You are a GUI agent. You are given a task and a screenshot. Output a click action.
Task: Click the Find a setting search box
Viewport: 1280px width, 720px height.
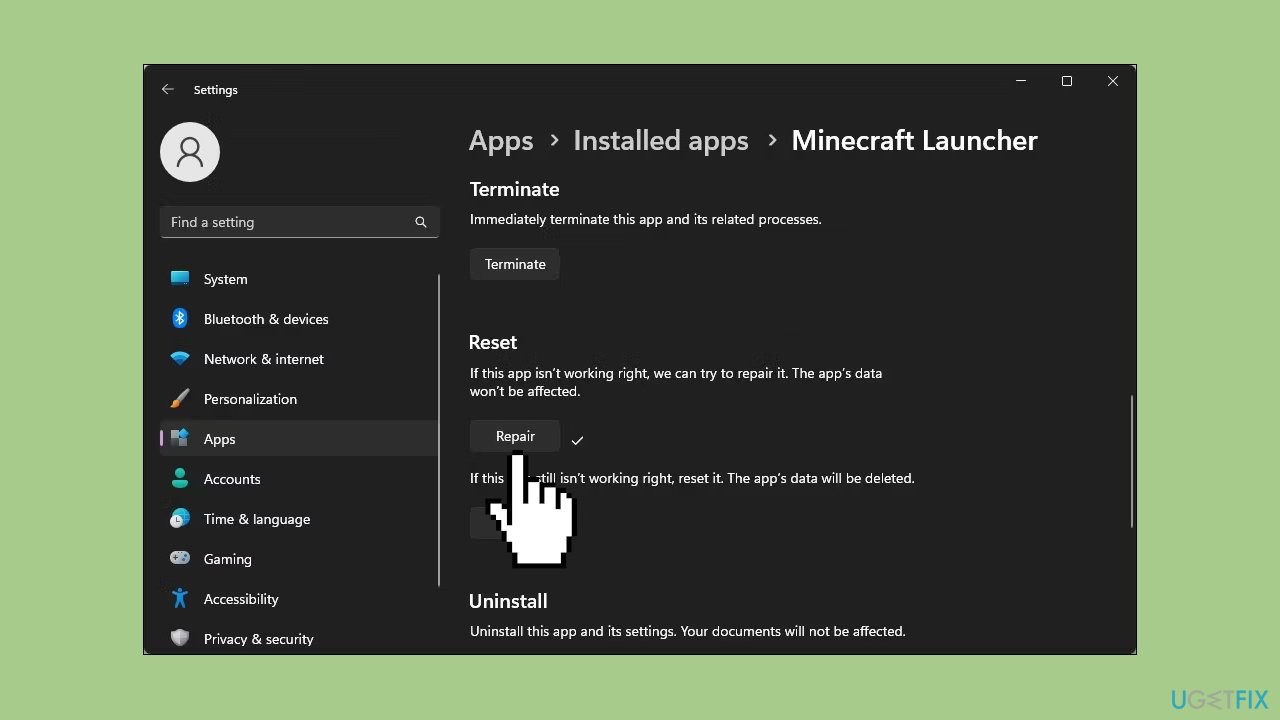tap(299, 222)
